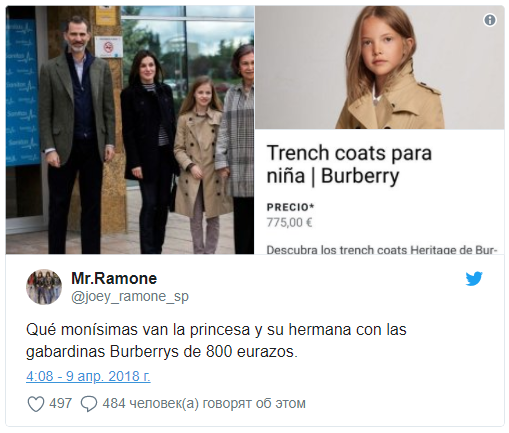Open '484 человек(а) говорят об этом' conversation

click(x=204, y=404)
